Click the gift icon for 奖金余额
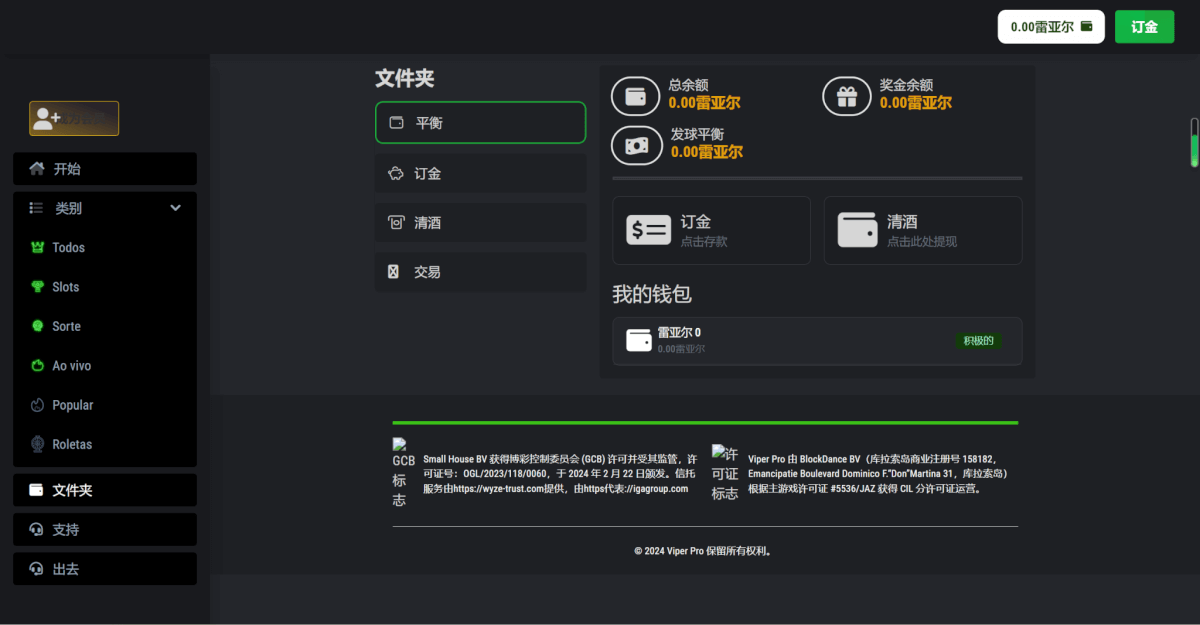 click(x=847, y=96)
